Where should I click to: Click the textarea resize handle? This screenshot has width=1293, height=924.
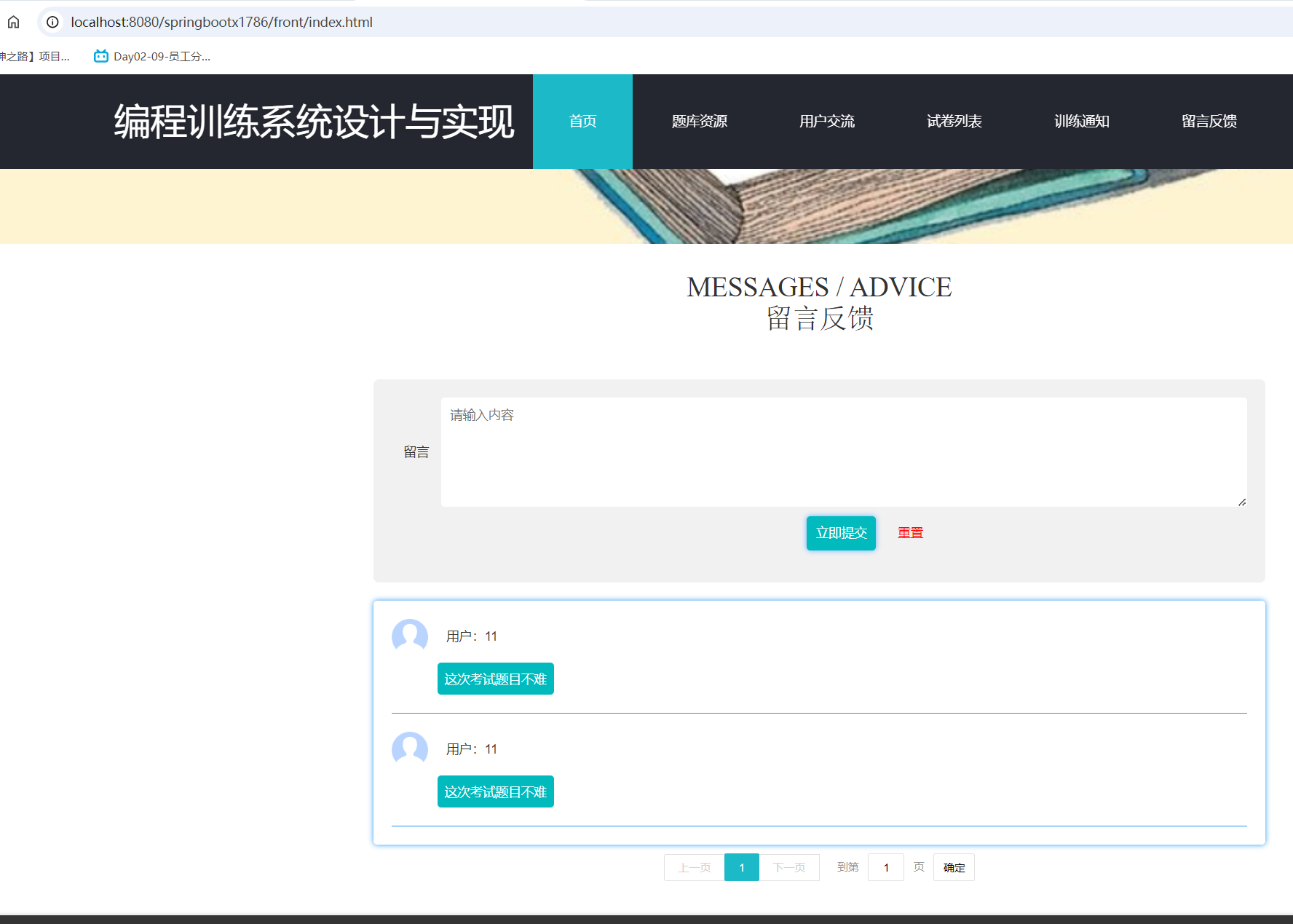pyautogui.click(x=1241, y=502)
